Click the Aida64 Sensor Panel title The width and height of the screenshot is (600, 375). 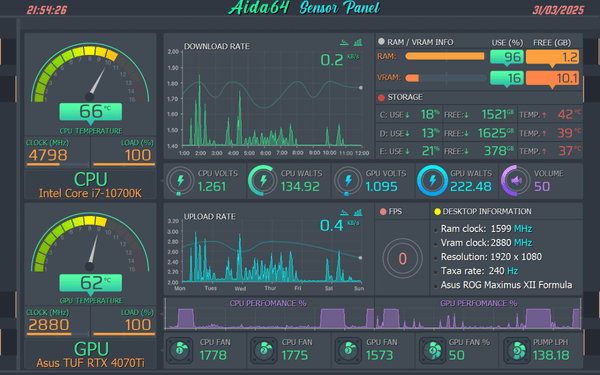[x=304, y=8]
